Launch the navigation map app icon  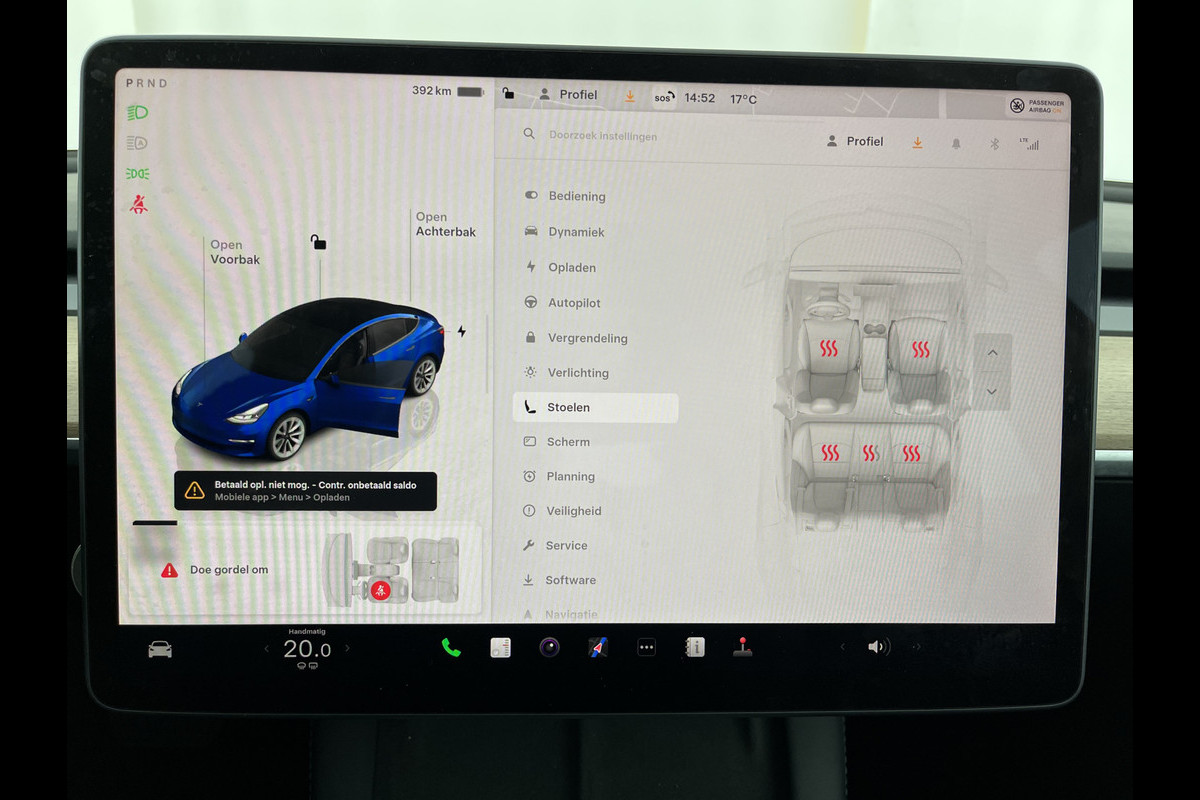point(598,648)
